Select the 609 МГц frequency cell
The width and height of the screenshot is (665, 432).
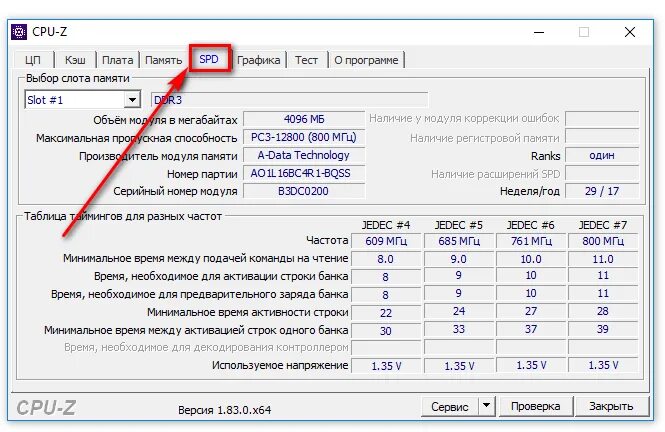click(386, 241)
